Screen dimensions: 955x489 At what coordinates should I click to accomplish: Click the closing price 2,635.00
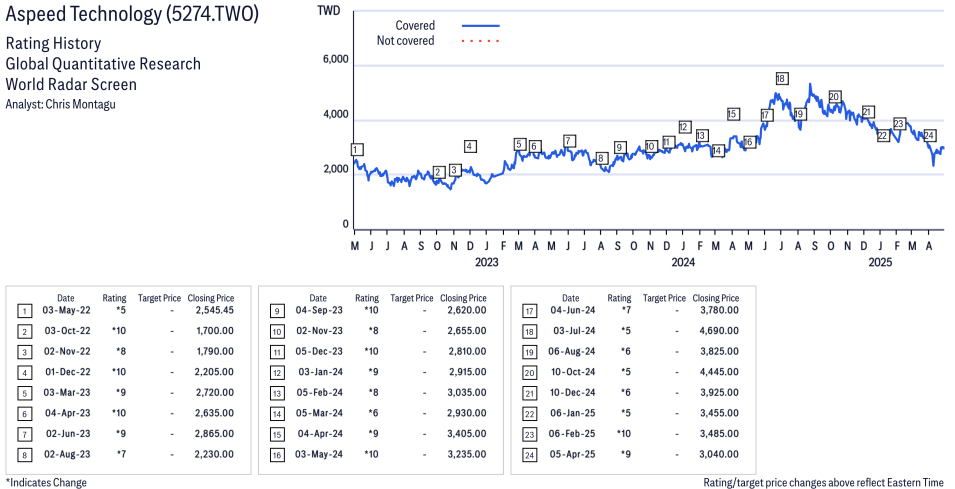[215, 413]
